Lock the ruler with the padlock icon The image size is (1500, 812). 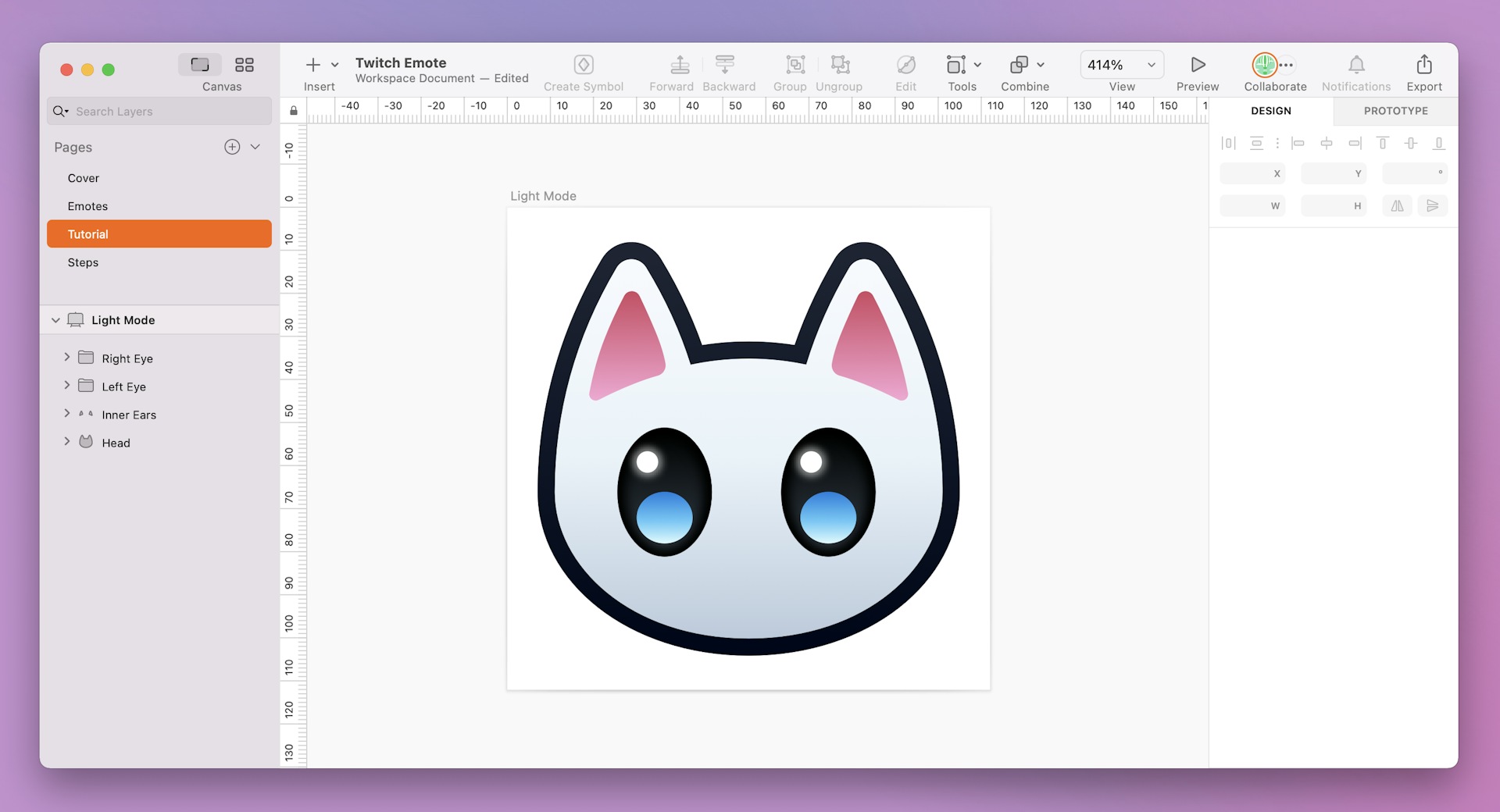293,110
